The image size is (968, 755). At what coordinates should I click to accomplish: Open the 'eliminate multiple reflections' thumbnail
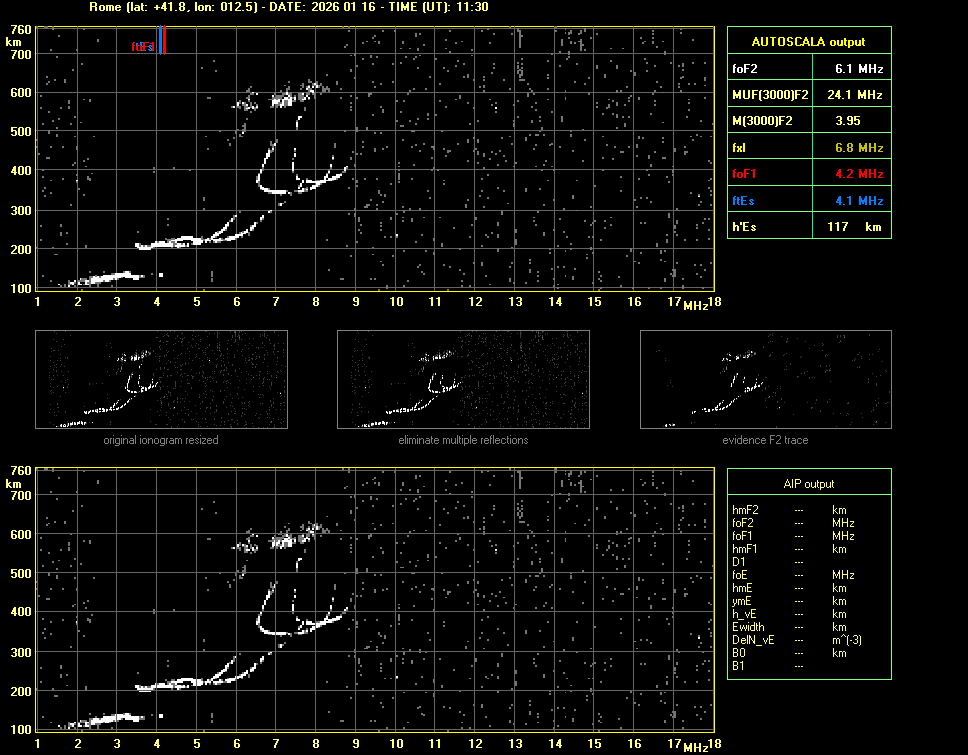[463, 380]
